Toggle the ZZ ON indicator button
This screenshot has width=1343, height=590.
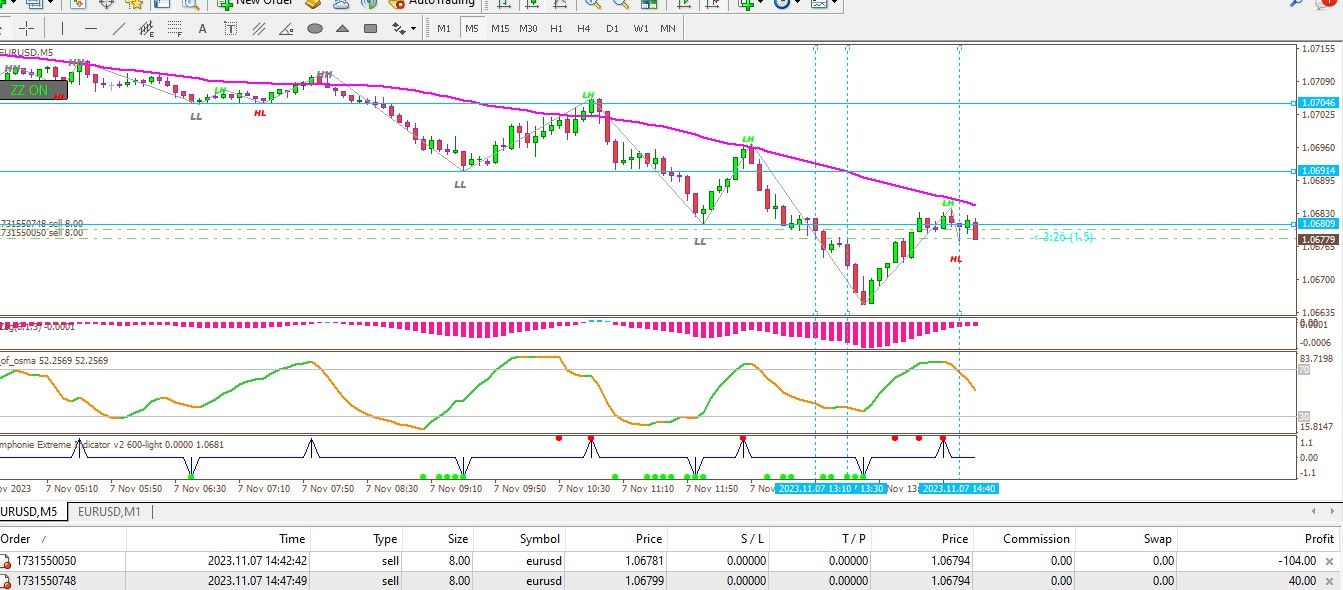pyautogui.click(x=30, y=90)
